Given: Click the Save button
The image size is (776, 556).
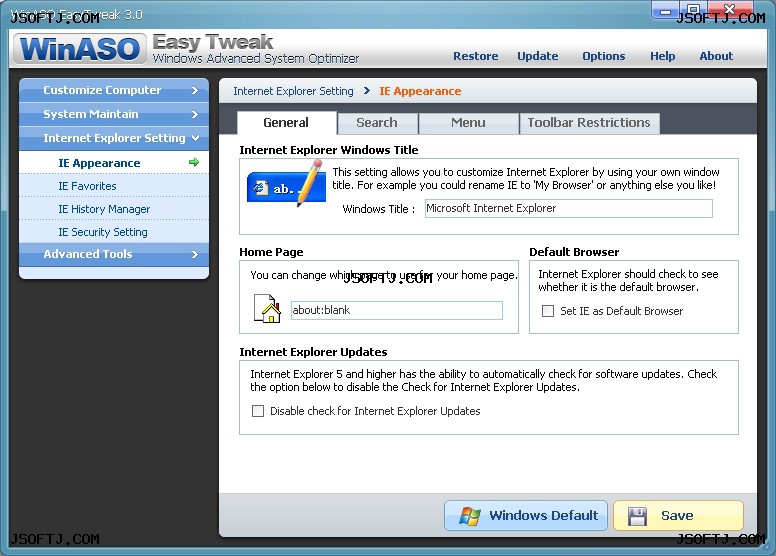Looking at the screenshot, I should tap(678, 515).
